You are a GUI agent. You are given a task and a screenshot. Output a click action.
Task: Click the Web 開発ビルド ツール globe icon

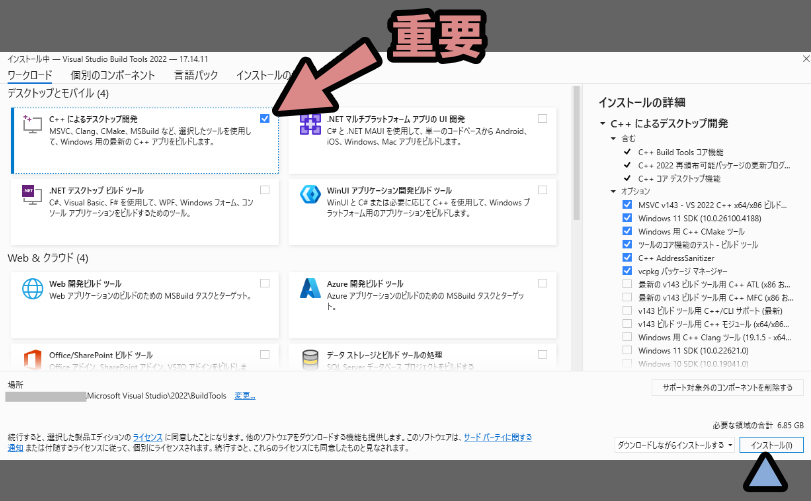point(32,289)
